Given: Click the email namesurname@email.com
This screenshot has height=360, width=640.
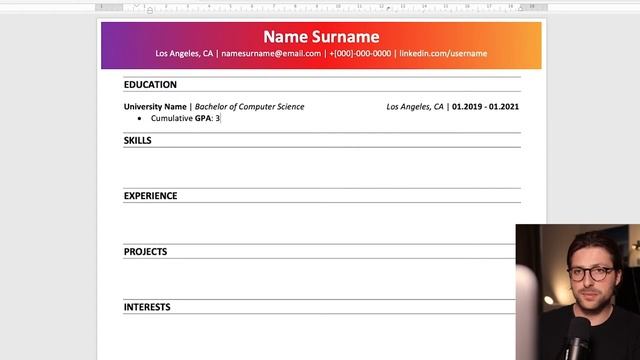Looking at the screenshot, I should click(271, 53).
